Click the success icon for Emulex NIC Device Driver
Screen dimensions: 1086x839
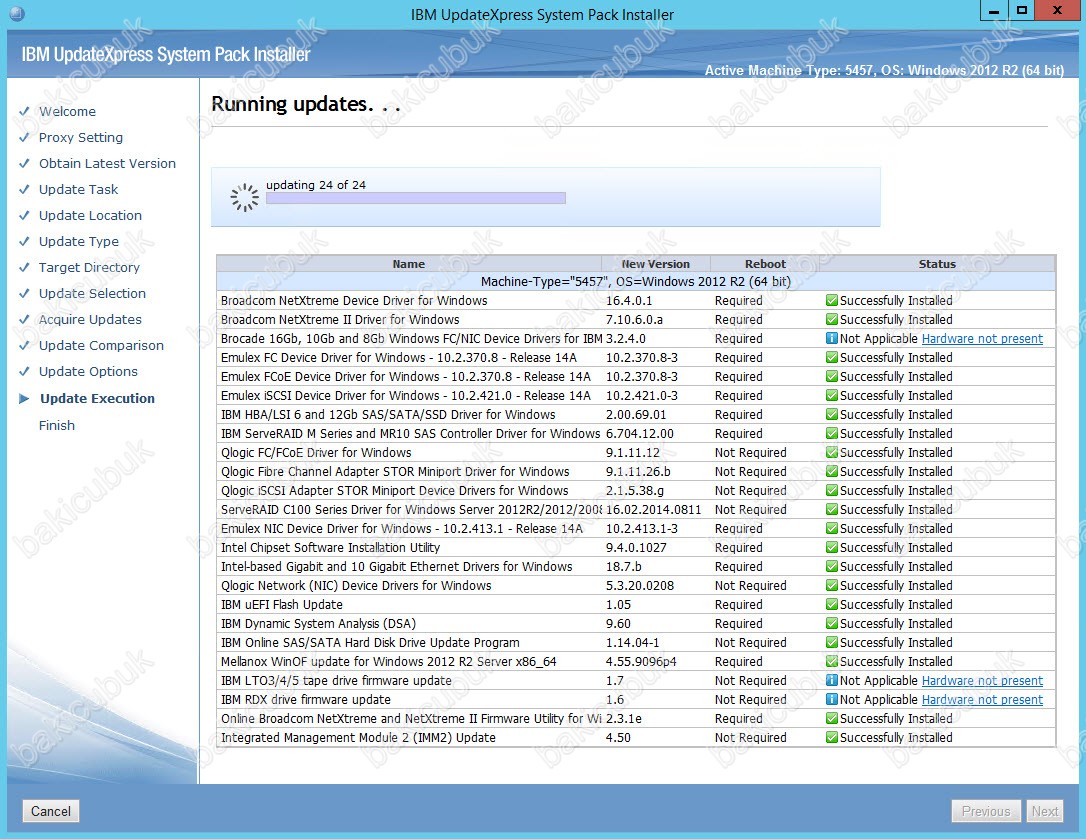(831, 529)
